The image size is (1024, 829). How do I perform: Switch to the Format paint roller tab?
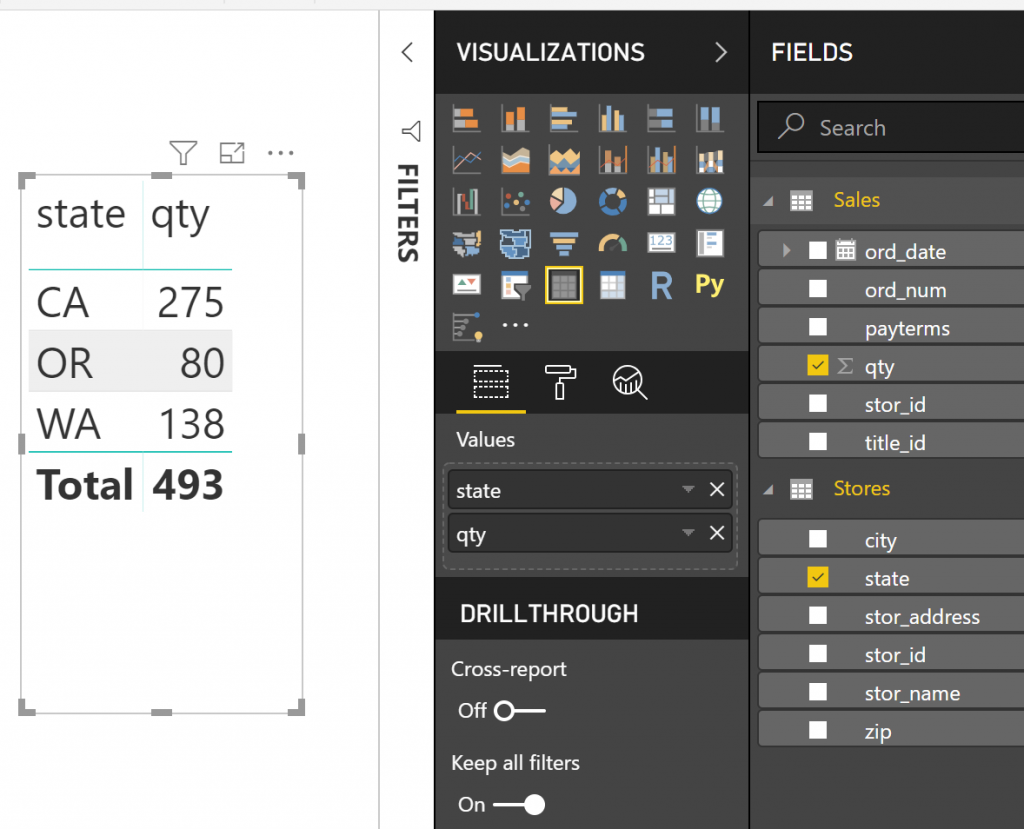click(x=559, y=381)
